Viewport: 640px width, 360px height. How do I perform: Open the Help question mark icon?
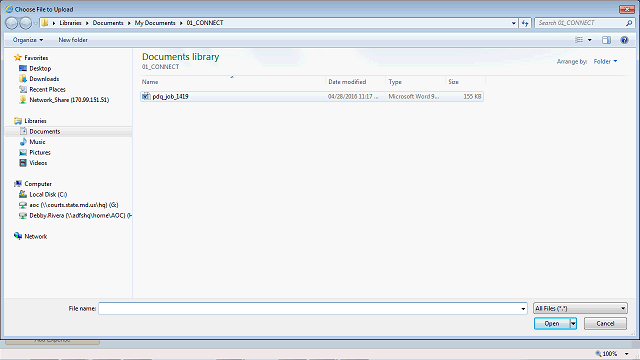[x=624, y=40]
